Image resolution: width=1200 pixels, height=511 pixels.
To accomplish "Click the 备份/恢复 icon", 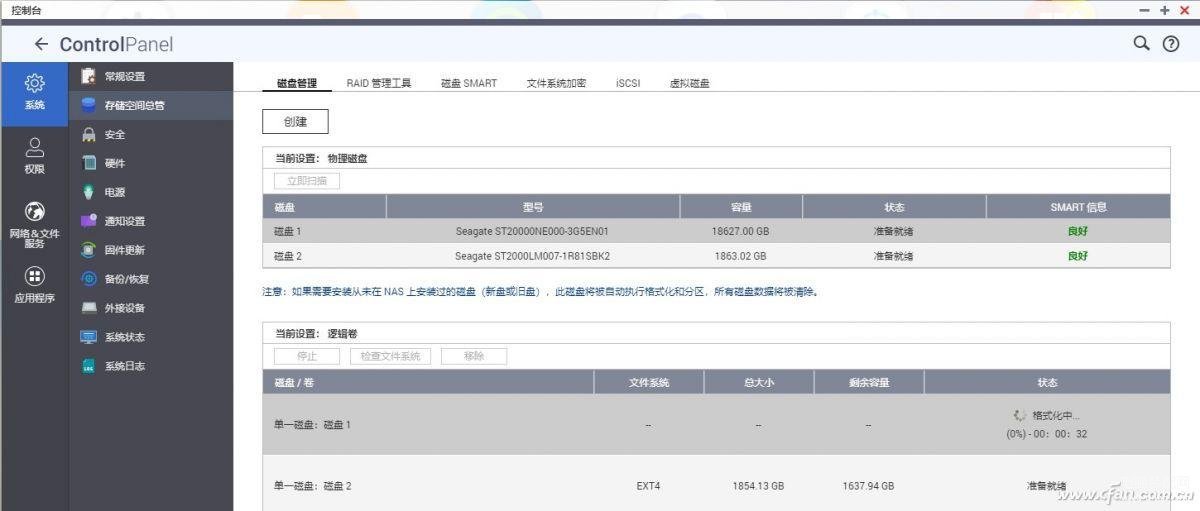I will click(x=88, y=279).
